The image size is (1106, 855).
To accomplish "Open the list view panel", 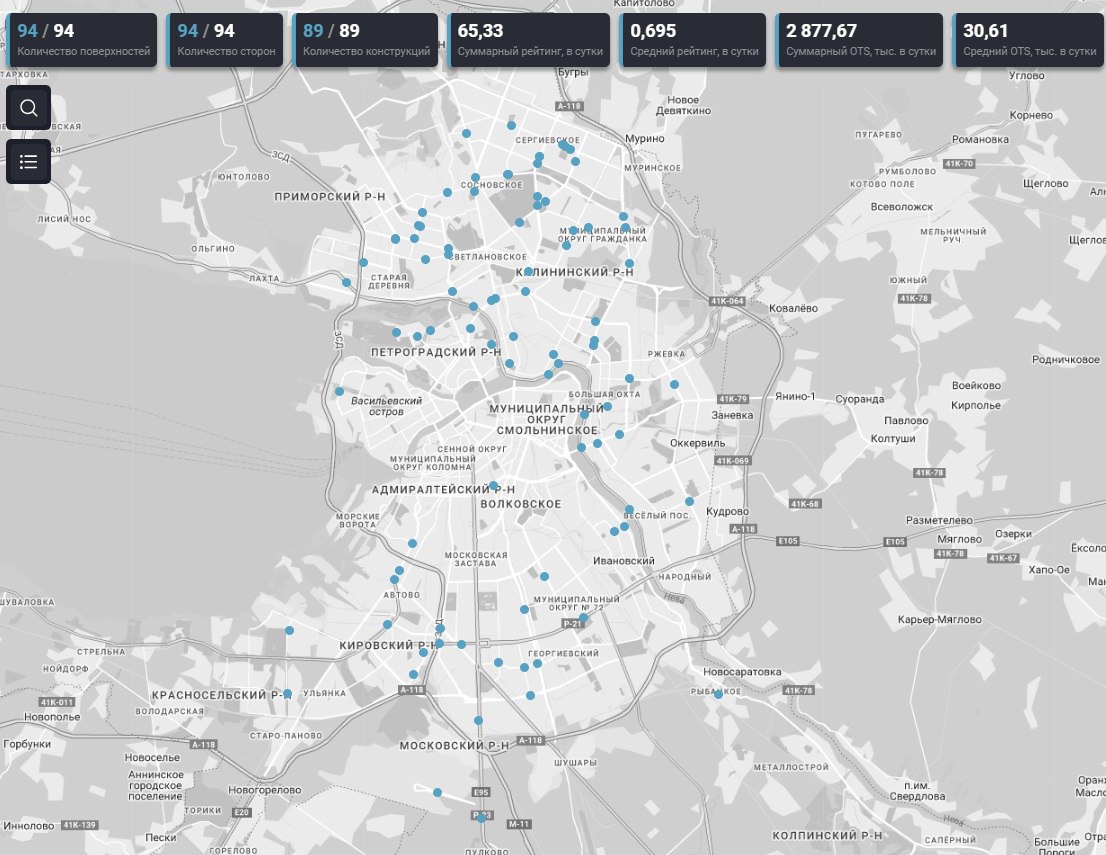I will pos(28,162).
